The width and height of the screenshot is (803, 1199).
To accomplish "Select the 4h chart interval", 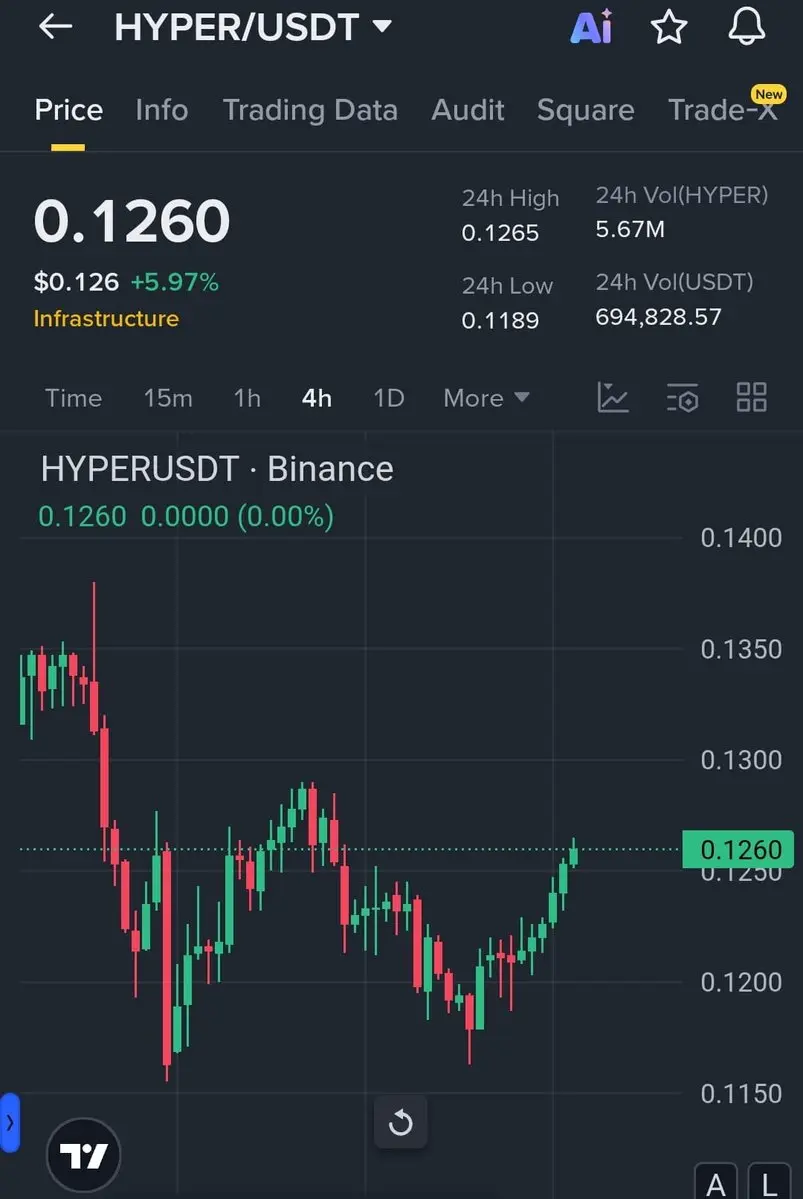I will tap(317, 398).
